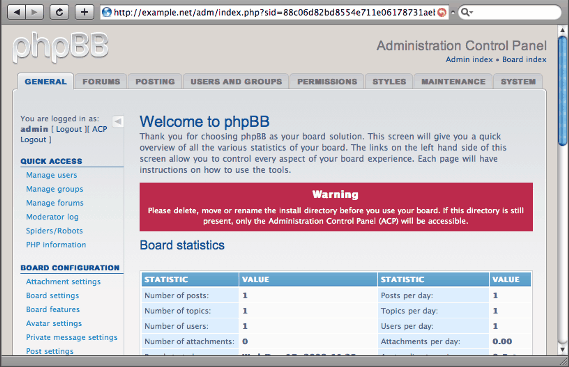Go back with the browser back arrow

17,12
